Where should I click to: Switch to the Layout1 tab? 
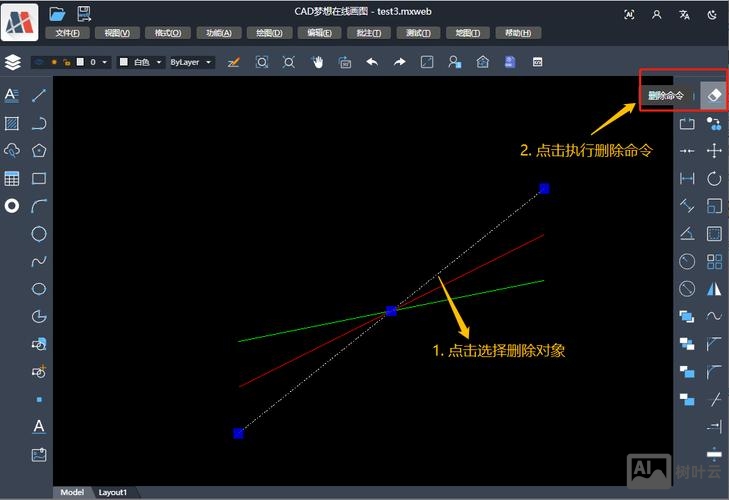pos(112,492)
